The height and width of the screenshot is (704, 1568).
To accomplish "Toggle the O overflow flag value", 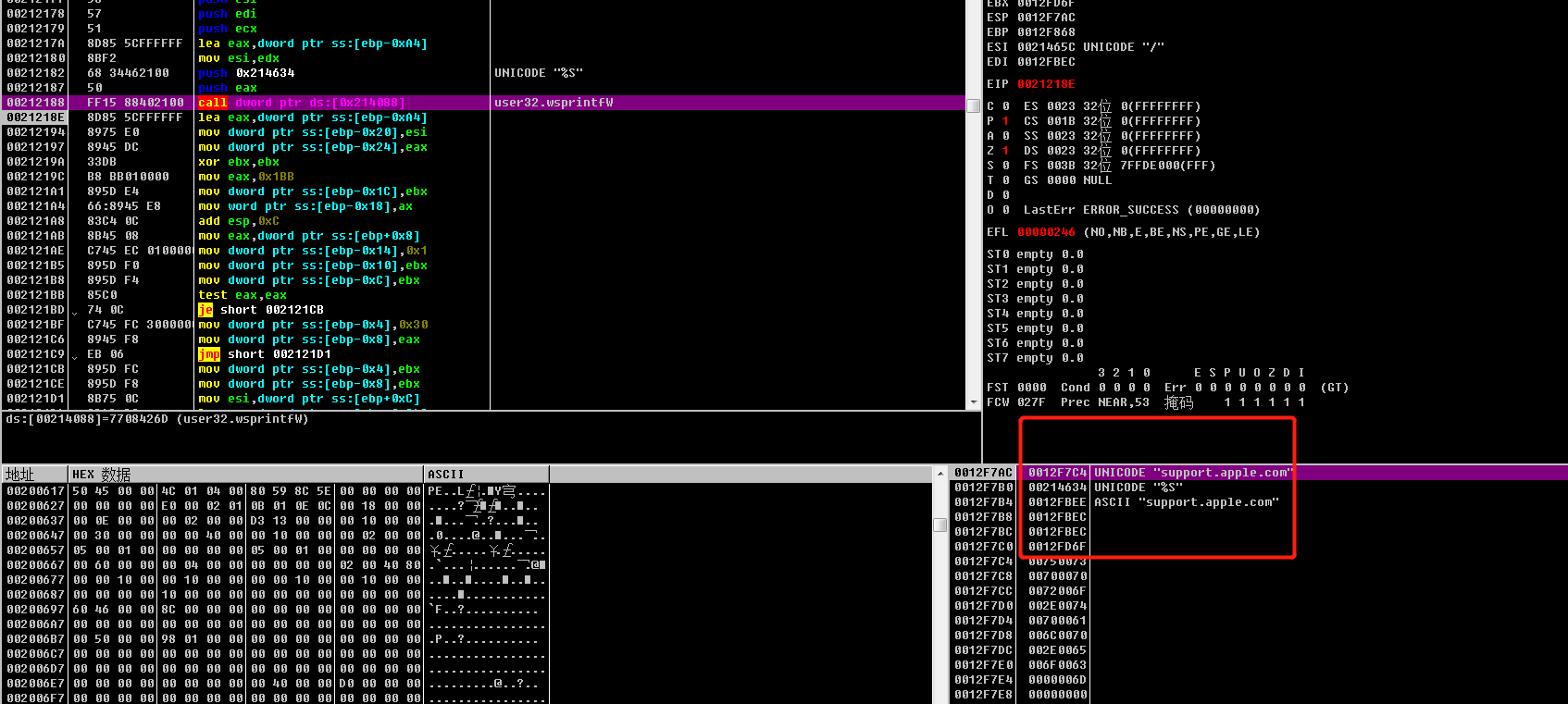I will [x=1006, y=210].
